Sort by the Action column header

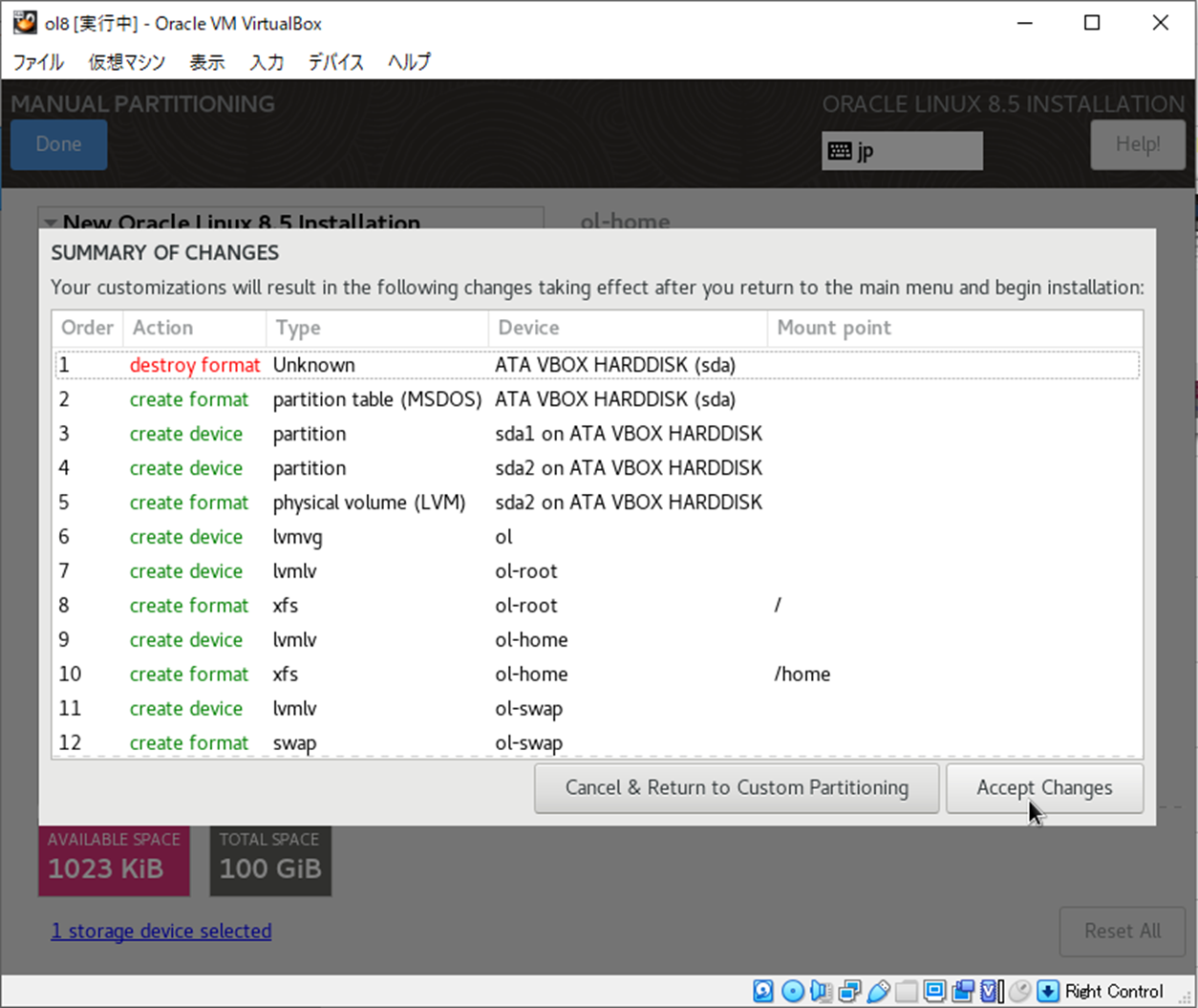(x=195, y=328)
